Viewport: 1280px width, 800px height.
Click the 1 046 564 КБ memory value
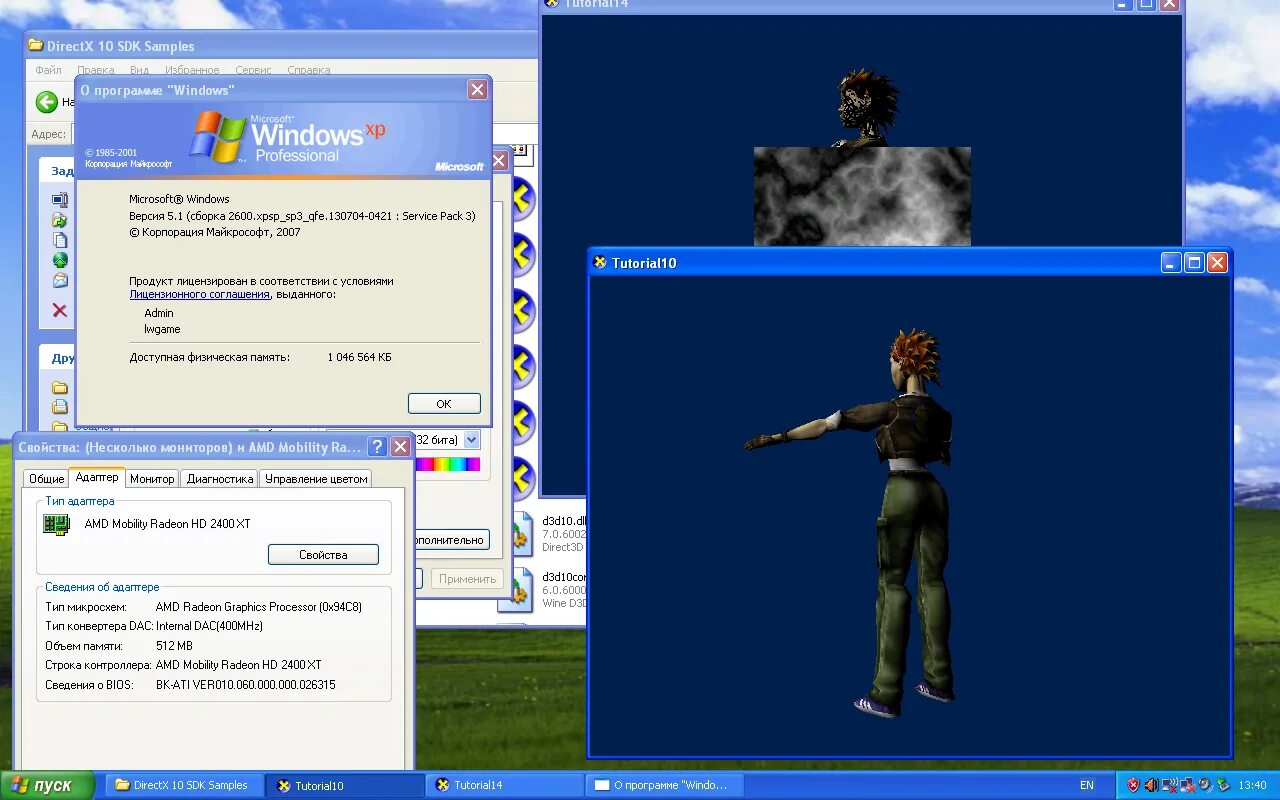[359, 357]
